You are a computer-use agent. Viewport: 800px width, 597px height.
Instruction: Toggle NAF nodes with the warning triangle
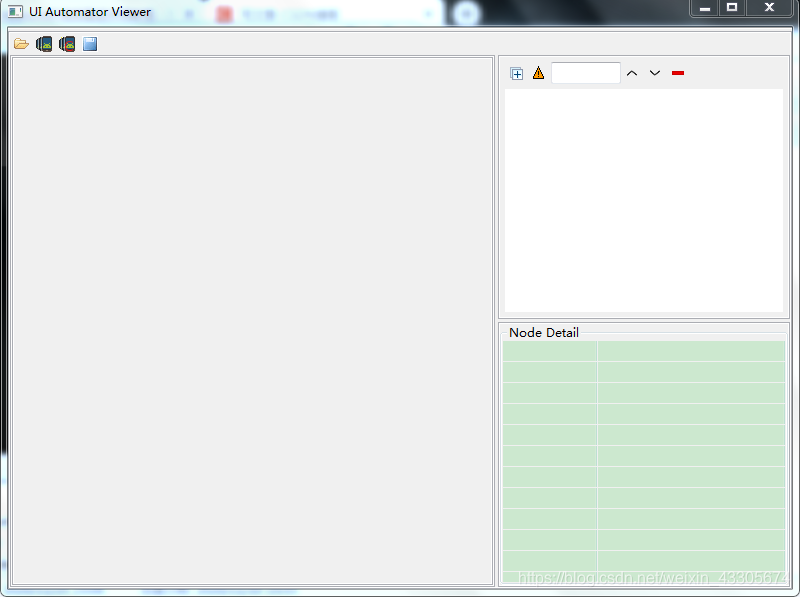(538, 73)
